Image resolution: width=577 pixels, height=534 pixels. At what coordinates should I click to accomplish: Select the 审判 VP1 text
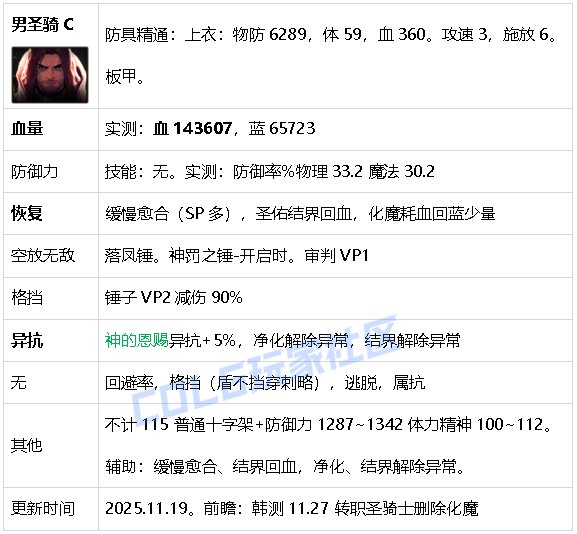tap(337, 255)
